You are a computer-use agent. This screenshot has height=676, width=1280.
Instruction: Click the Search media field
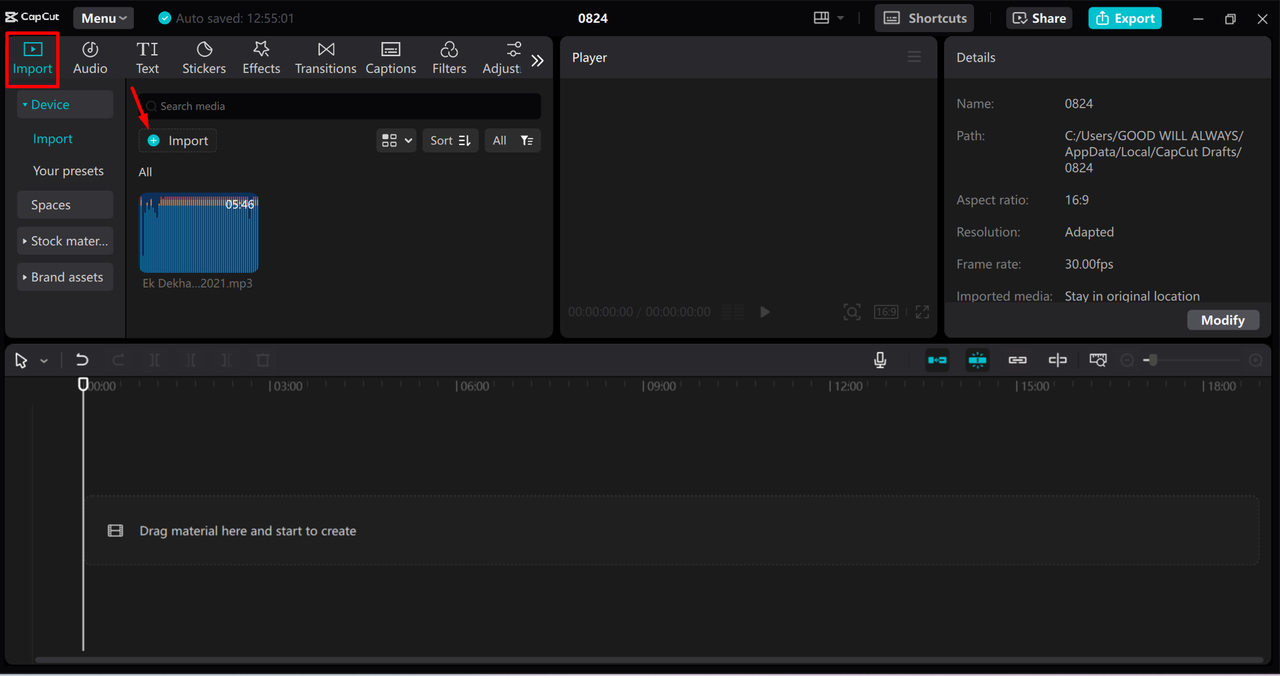[340, 106]
